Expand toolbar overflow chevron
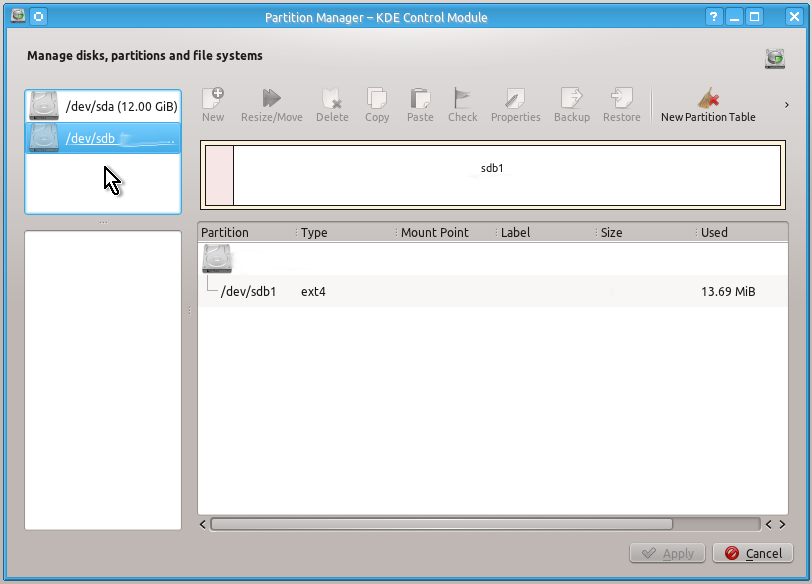Viewport: 812px width, 584px height. coord(787,105)
